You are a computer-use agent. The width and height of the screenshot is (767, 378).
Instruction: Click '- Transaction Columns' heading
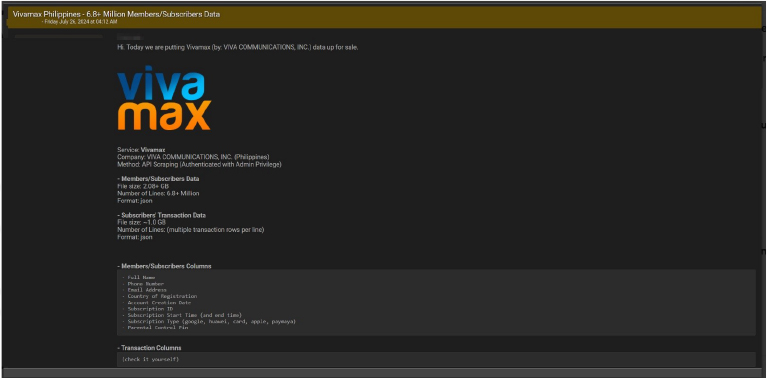[149, 348]
